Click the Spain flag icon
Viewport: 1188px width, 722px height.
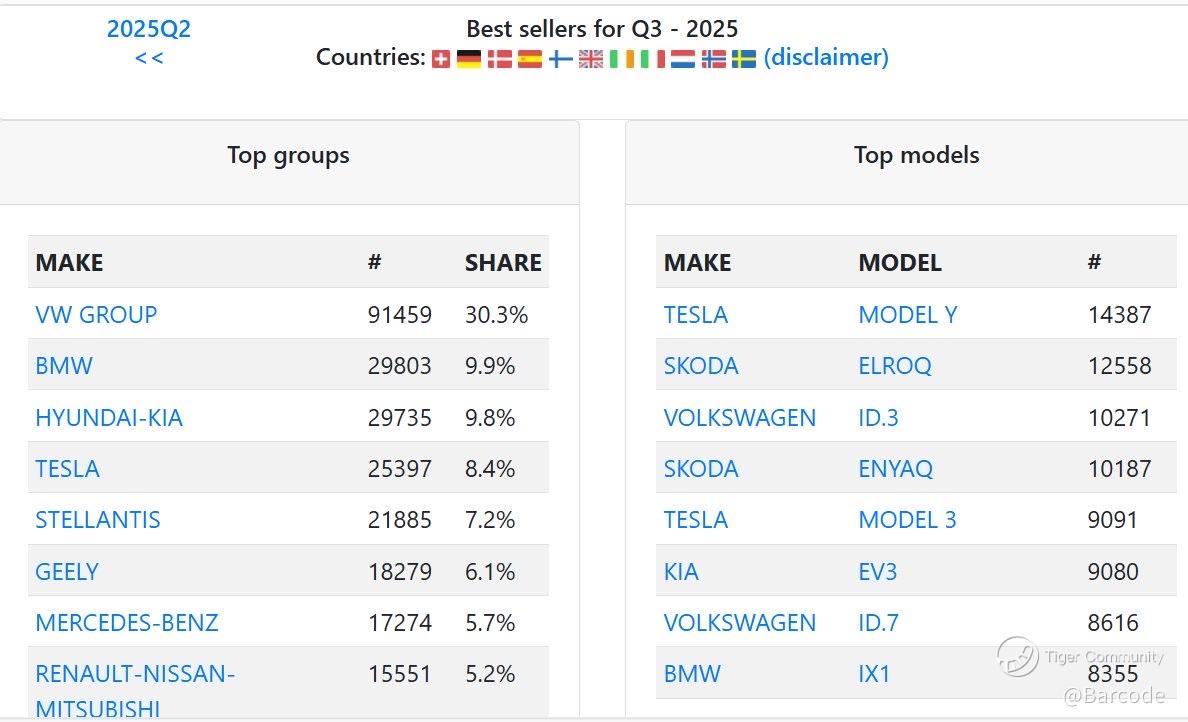point(530,59)
